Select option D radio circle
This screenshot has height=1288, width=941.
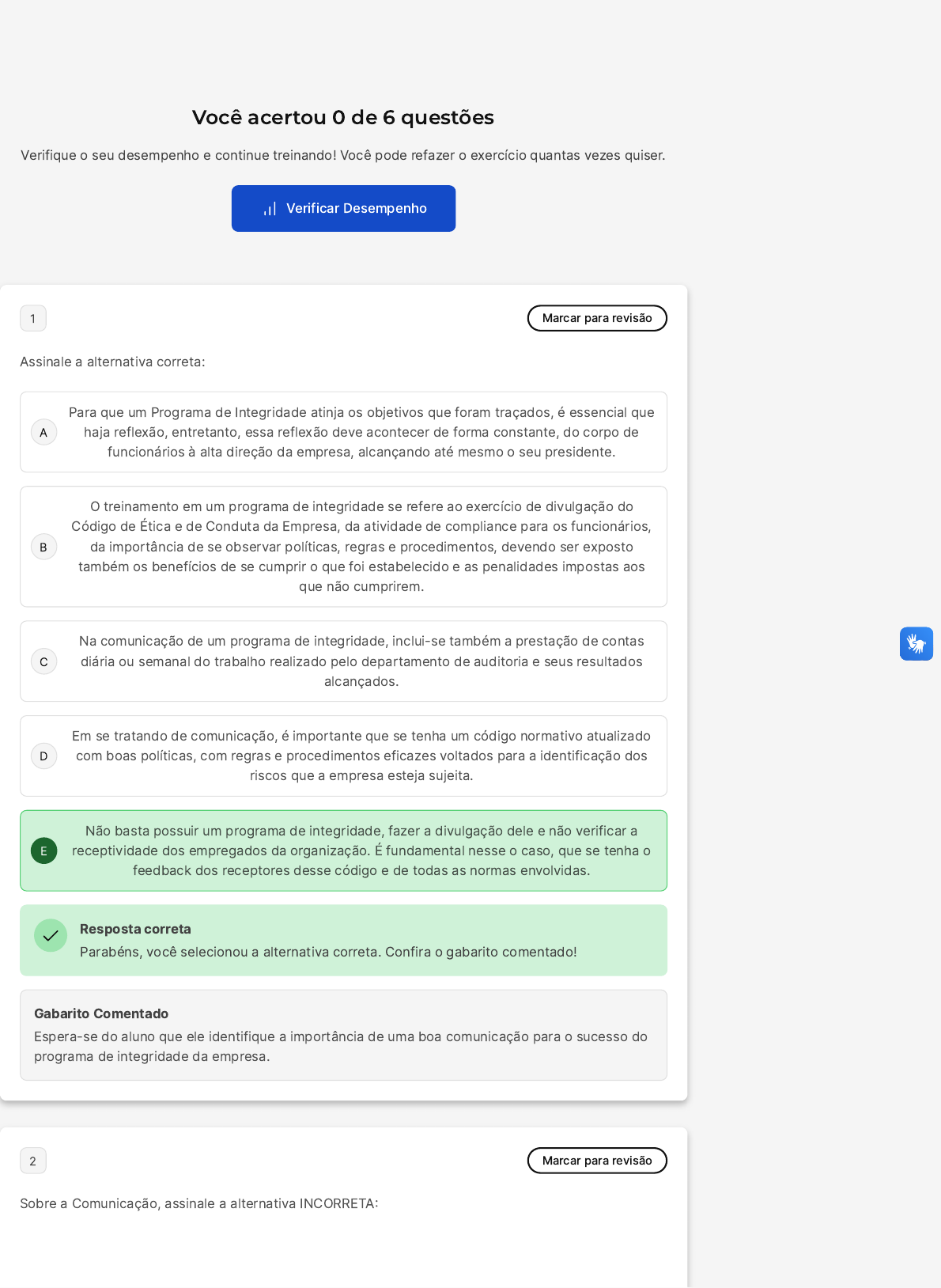click(43, 756)
